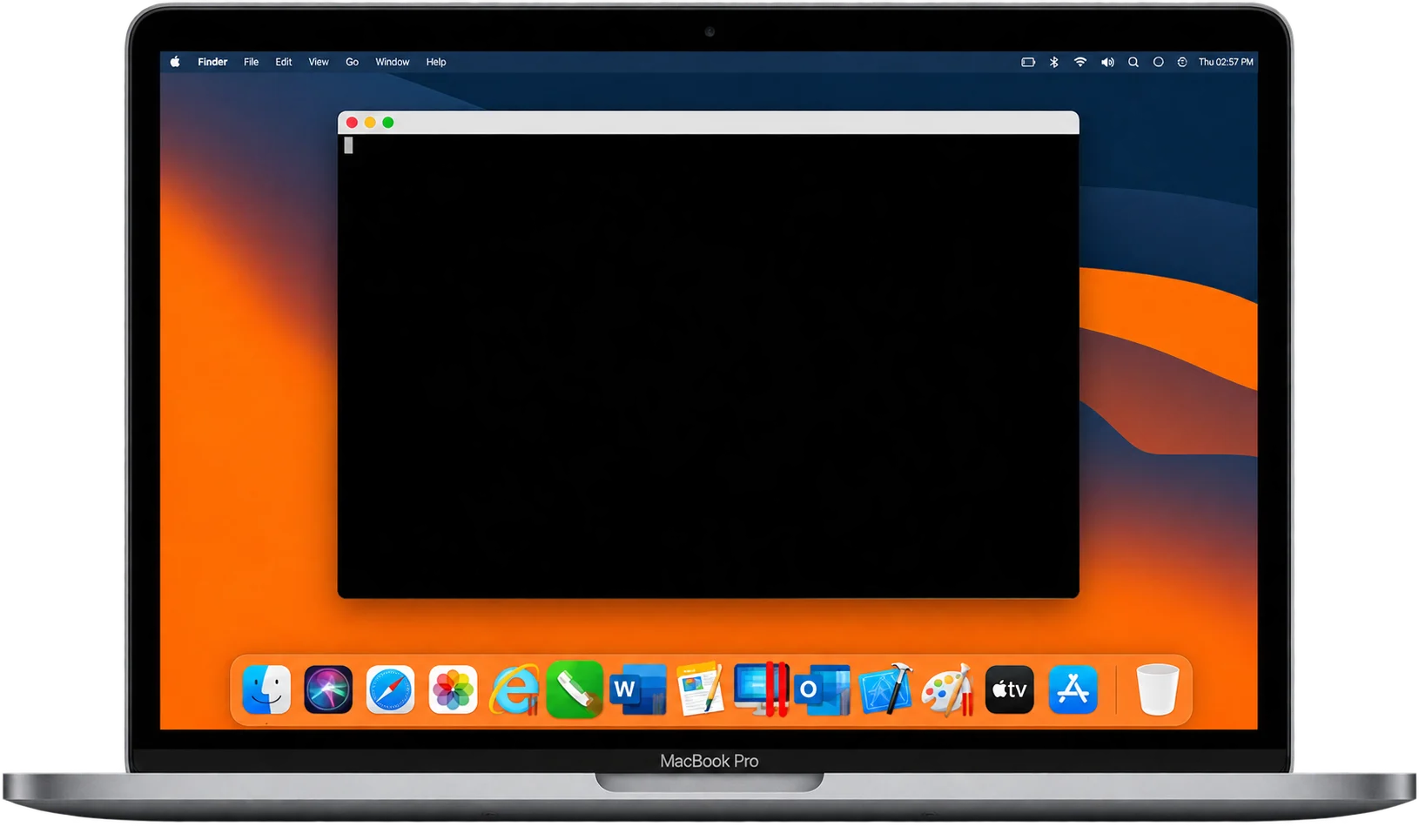The height and width of the screenshot is (840, 1419).
Task: Open the Photos app in Dock
Action: click(x=453, y=689)
